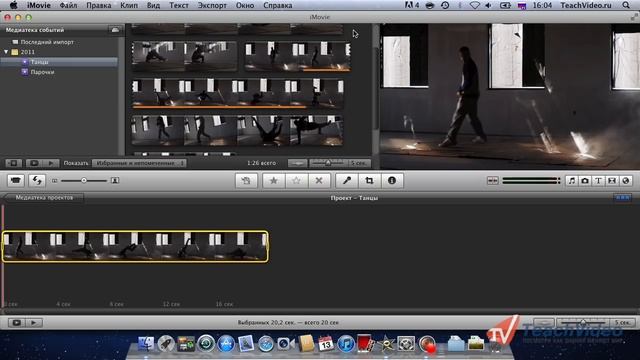Open the Показать filter dropdown
This screenshot has height=360, width=640.
[140, 163]
